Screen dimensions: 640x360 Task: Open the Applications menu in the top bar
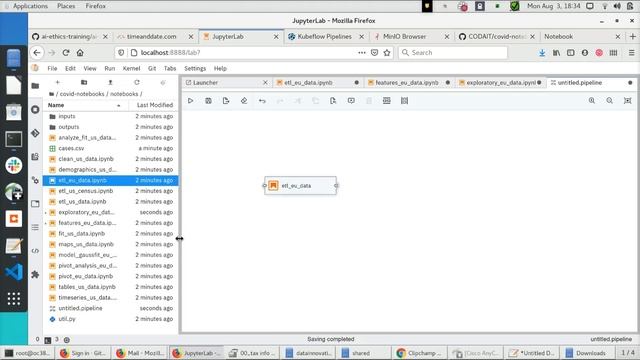30,6
